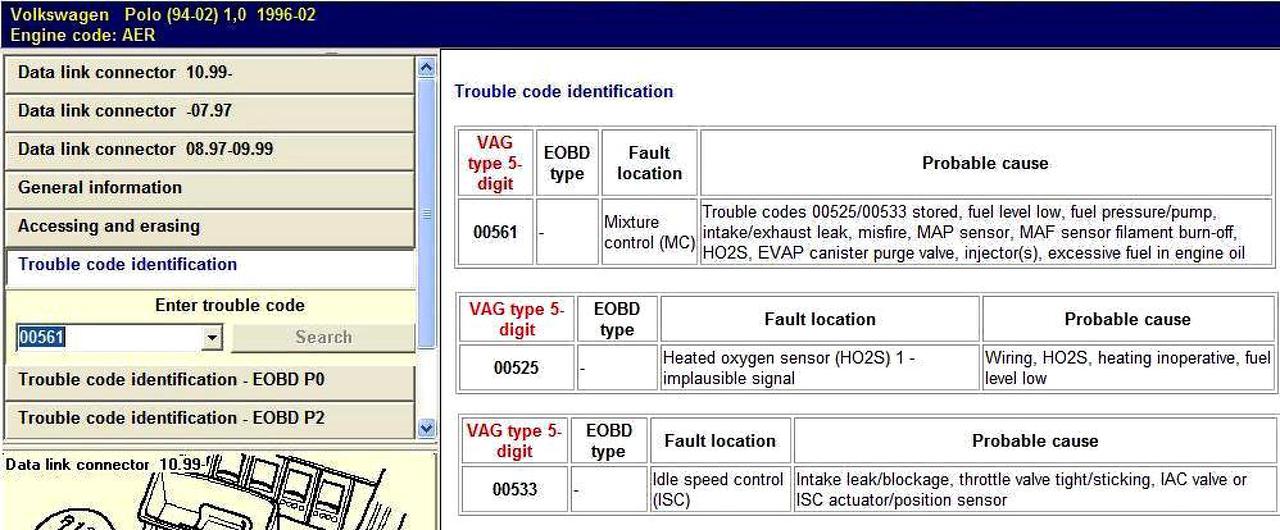The width and height of the screenshot is (1280, 530).
Task: Click the 00525 code cell
Action: 516,367
